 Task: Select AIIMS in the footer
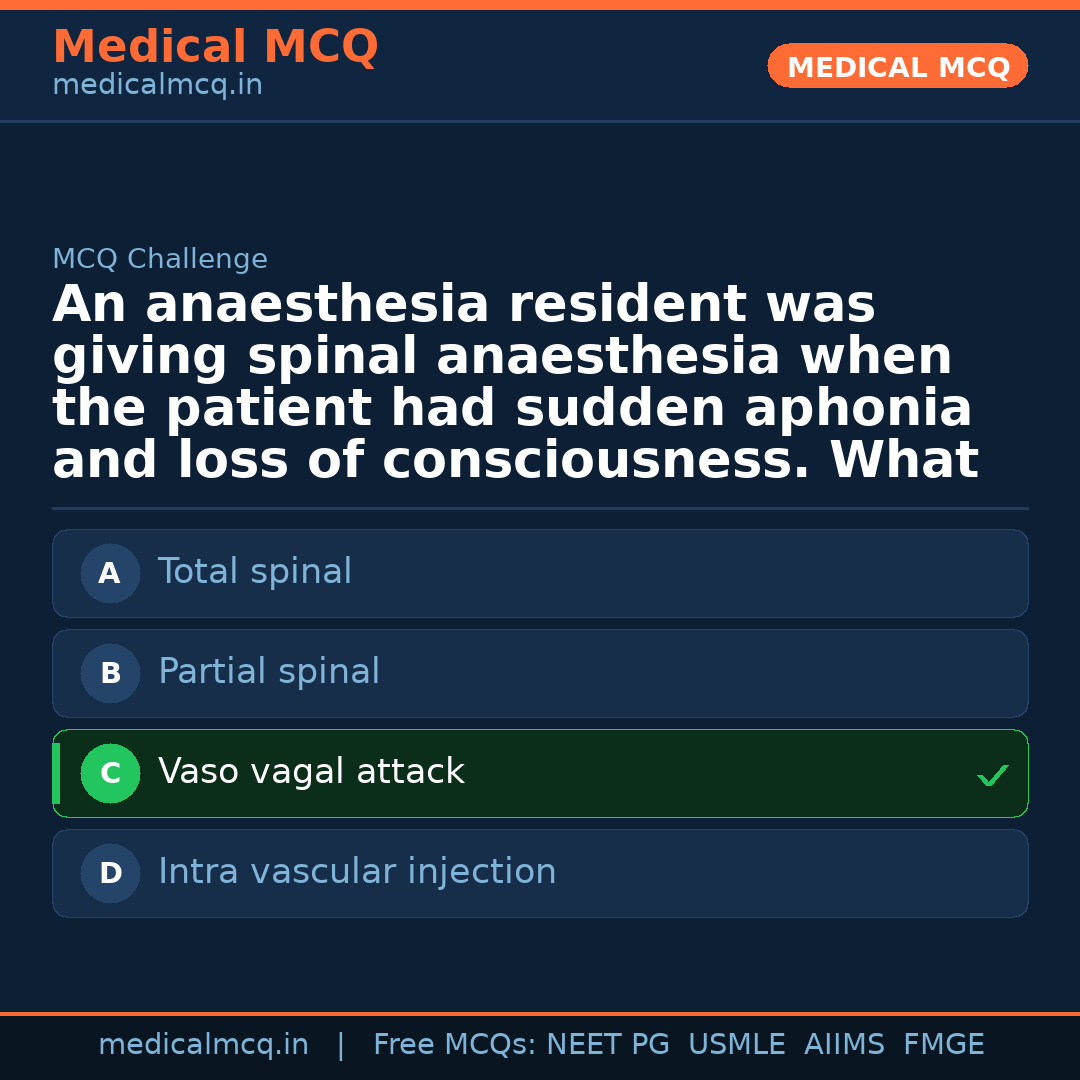click(x=844, y=1045)
